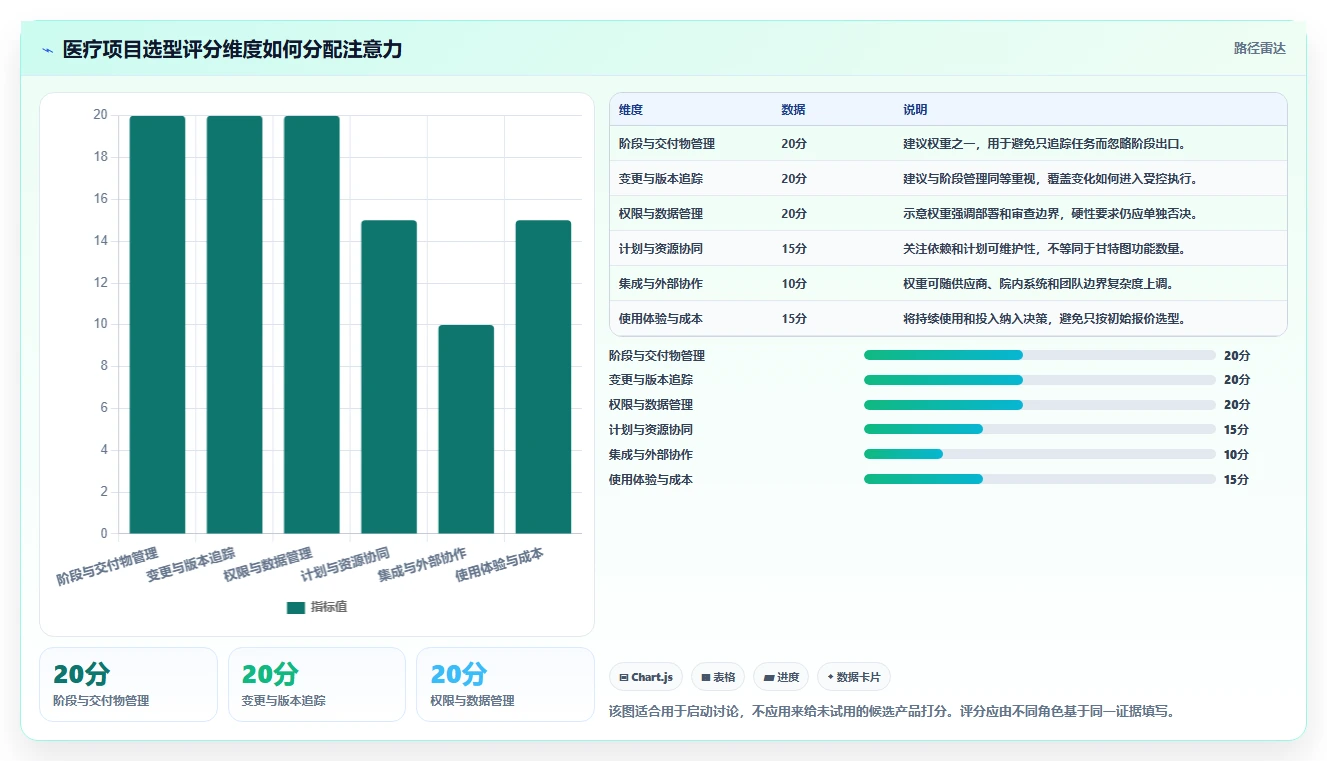Click the 变更与版本追踪 bar in the chart
The height and width of the screenshot is (761, 1327).
tap(234, 324)
